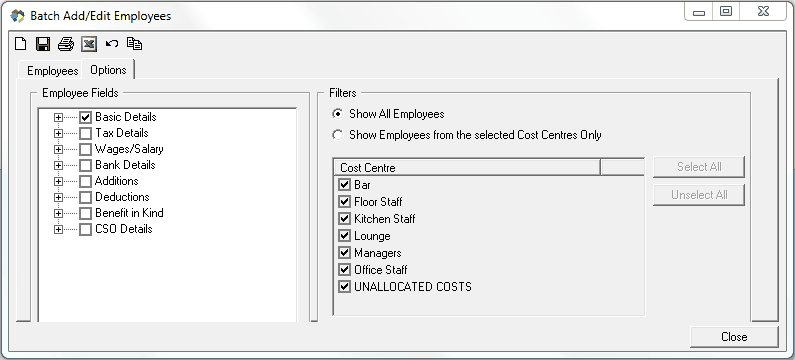Select the Benefit in Kind tree label
Image resolution: width=795 pixels, height=360 pixels.
[129, 213]
